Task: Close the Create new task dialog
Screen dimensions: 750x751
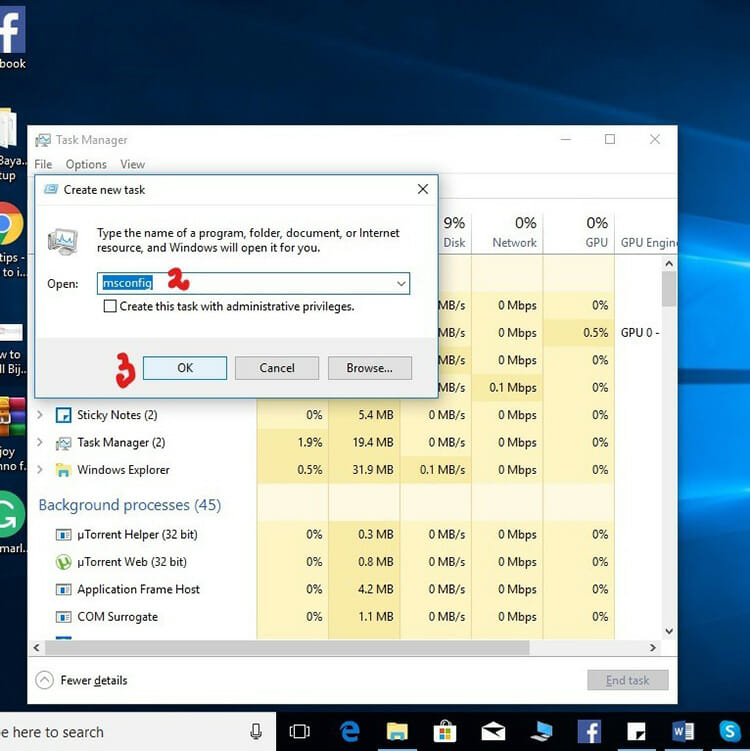Action: point(422,189)
